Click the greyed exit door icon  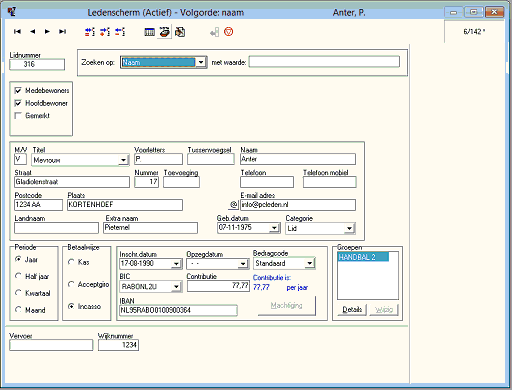tap(214, 32)
